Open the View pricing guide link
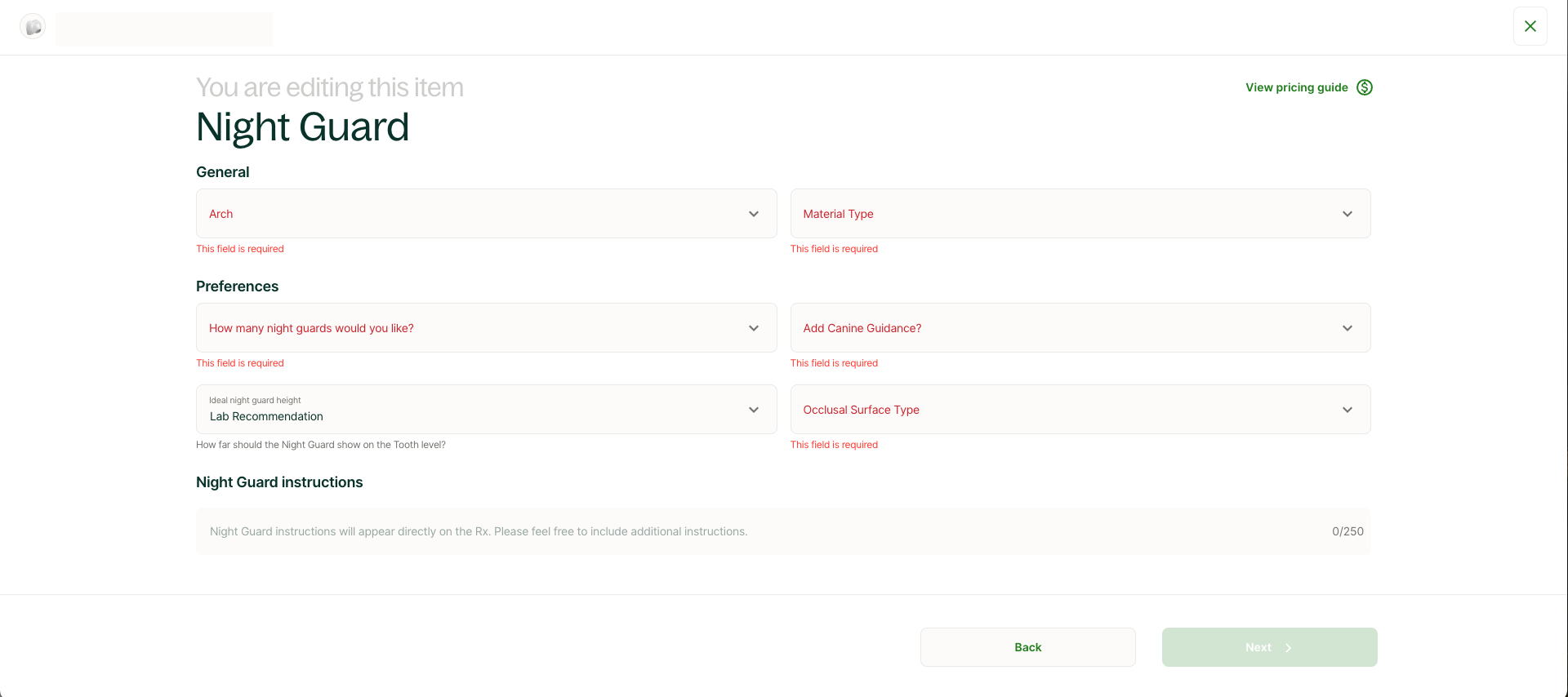The height and width of the screenshot is (697, 1568). pos(1296,87)
